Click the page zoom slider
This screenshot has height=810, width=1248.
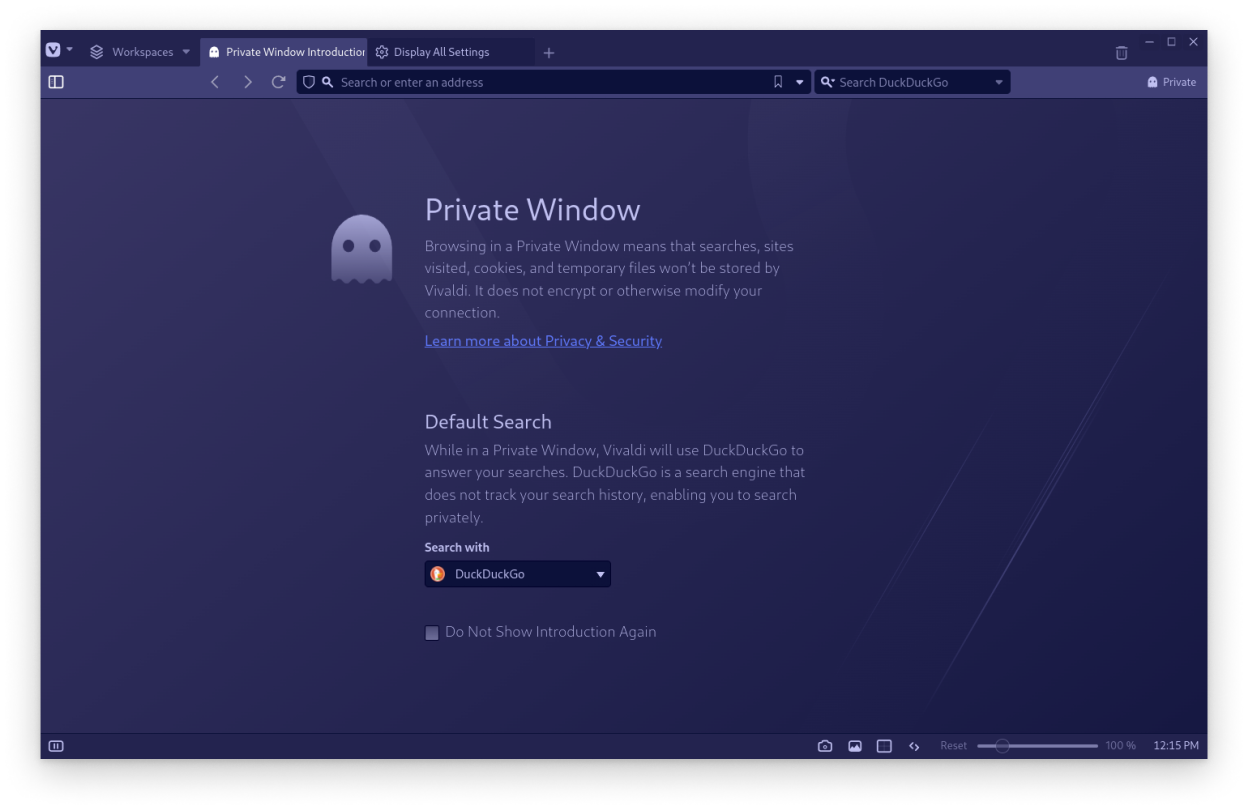1037,746
